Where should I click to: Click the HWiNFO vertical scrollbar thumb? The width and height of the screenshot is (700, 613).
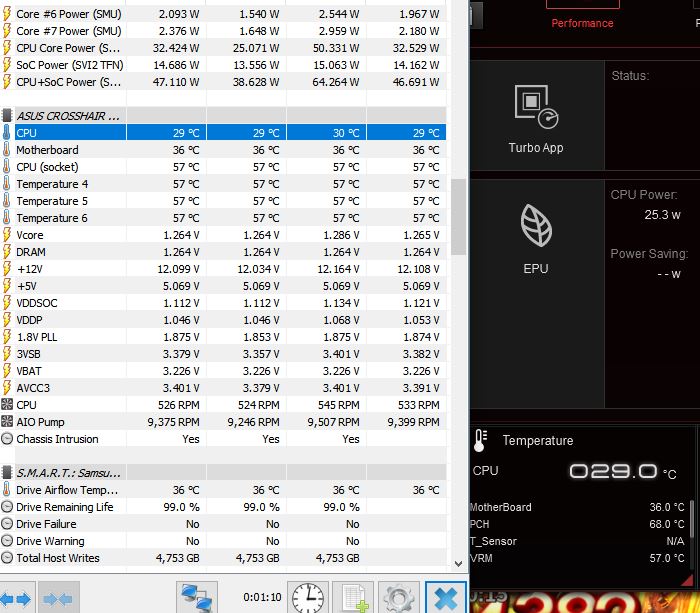click(x=458, y=217)
